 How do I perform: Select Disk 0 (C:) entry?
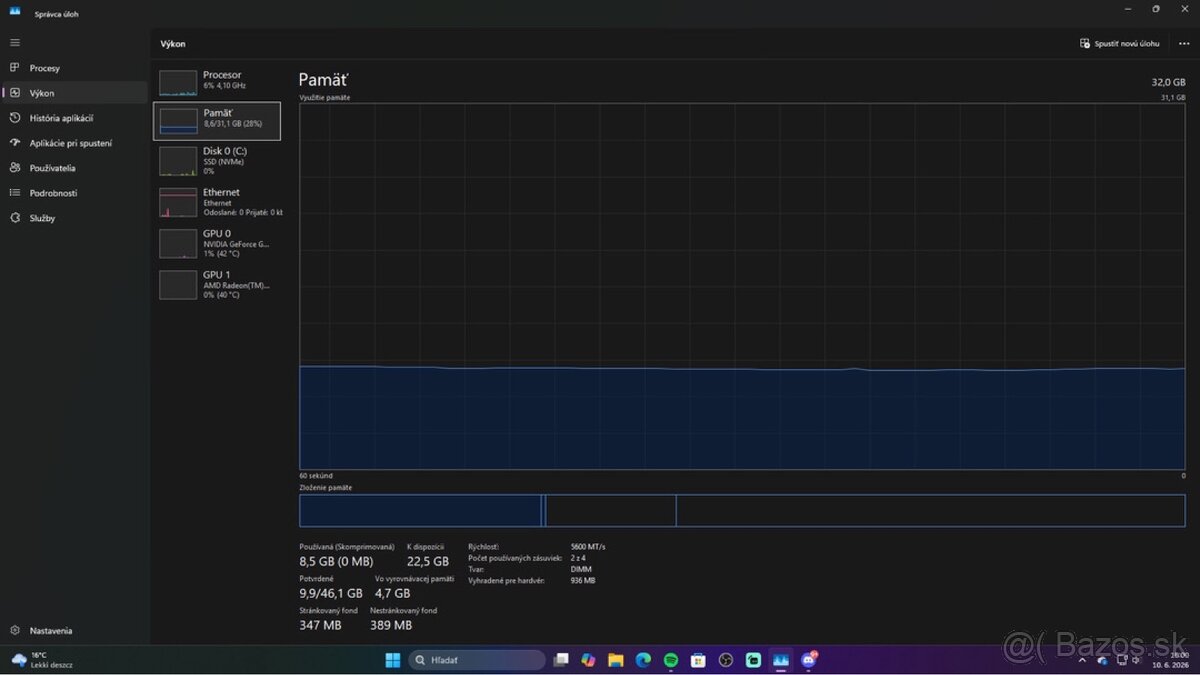pyautogui.click(x=217, y=161)
